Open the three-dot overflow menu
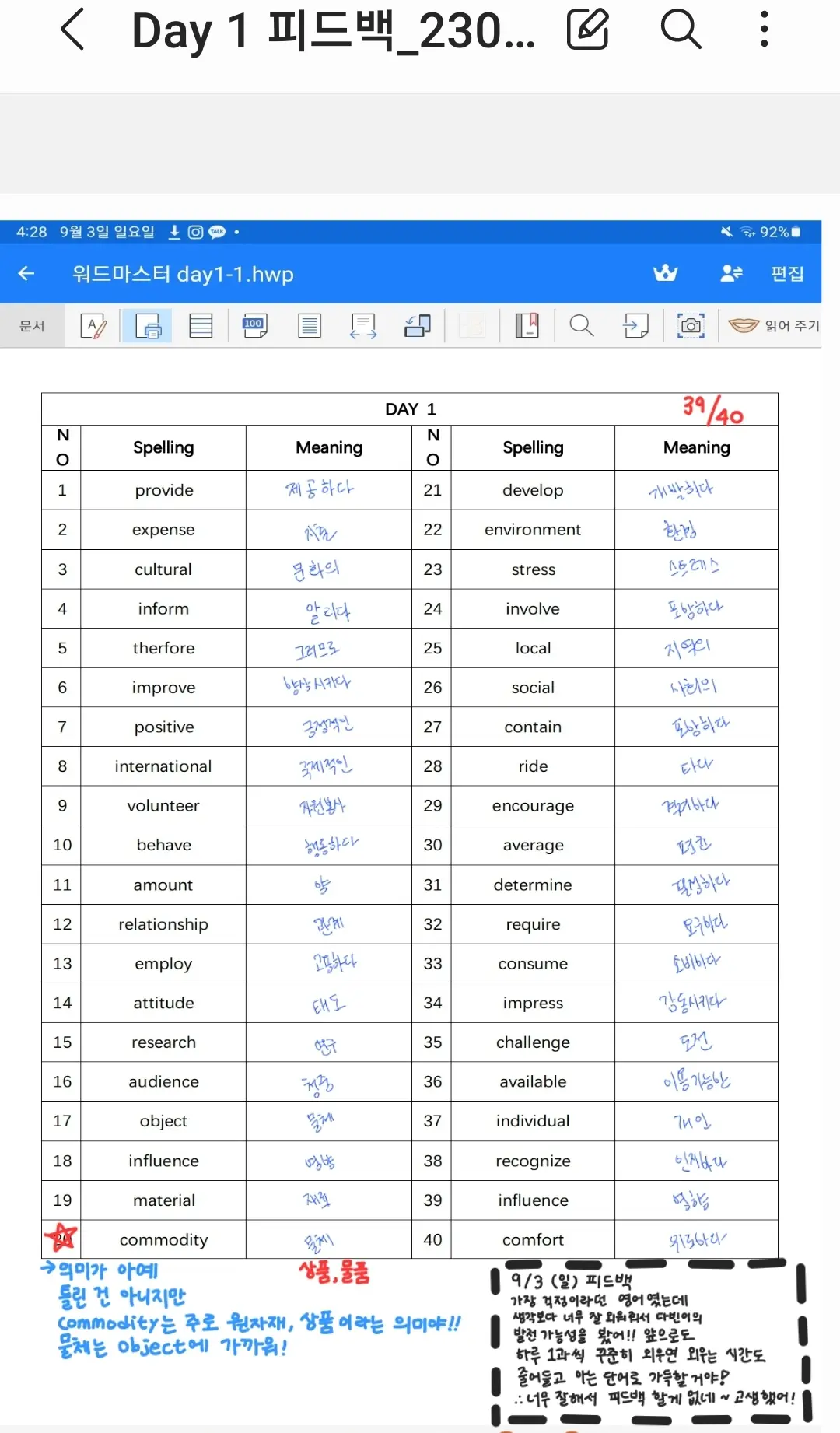Image resolution: width=840 pixels, height=1433 pixels. (x=765, y=30)
